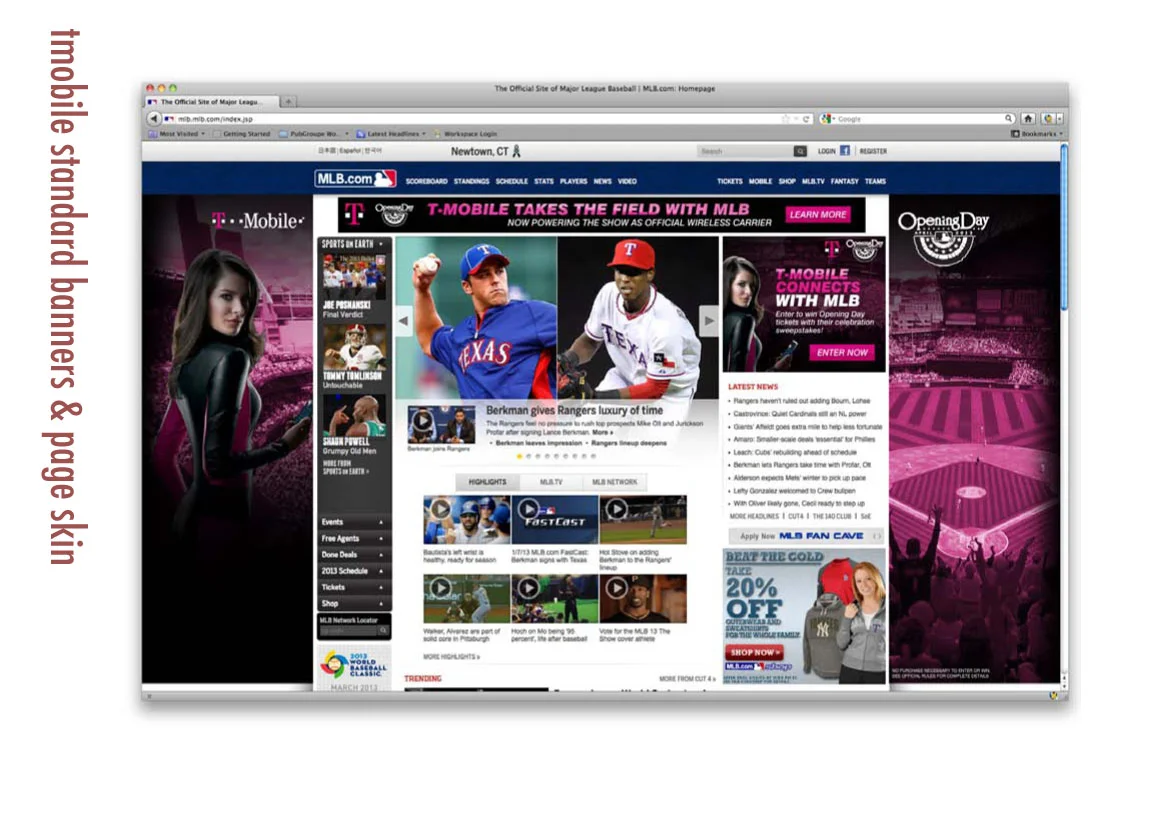Open Berkman gives Rangers luxury headline
The width and height of the screenshot is (1150, 820).
tap(574, 411)
